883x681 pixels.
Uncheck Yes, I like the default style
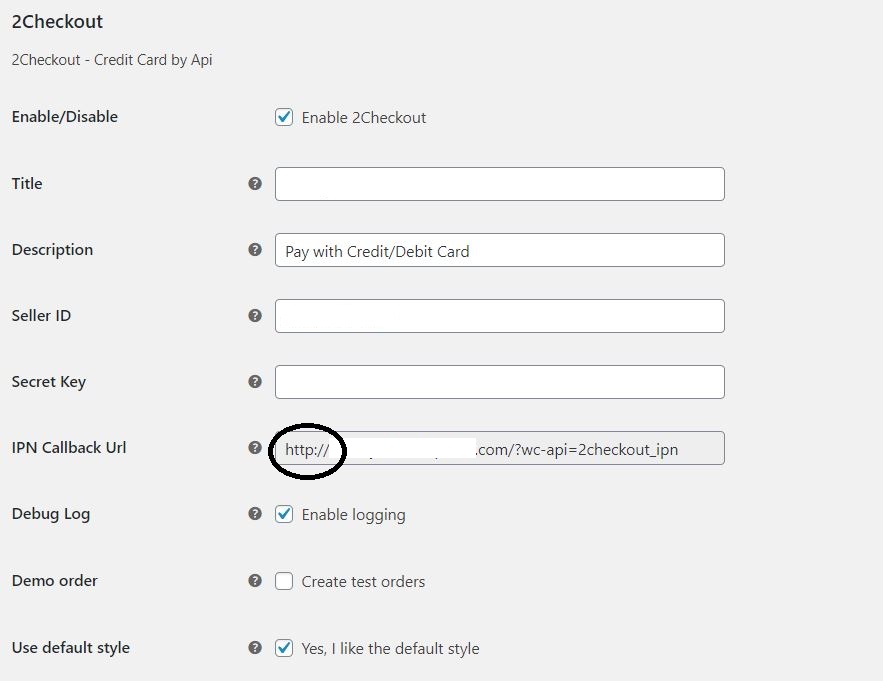(x=284, y=648)
